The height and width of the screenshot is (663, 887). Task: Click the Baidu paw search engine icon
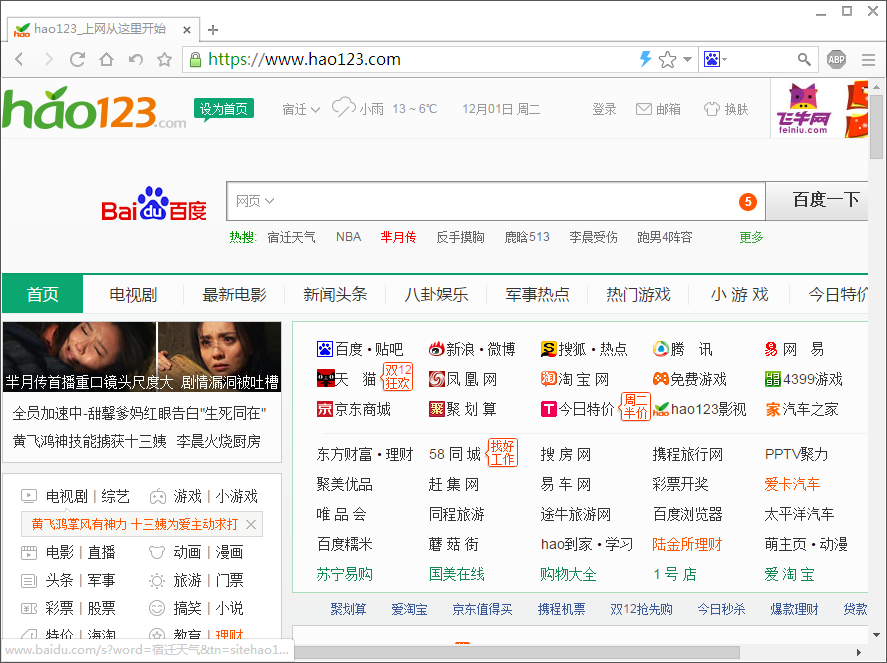(x=712, y=59)
